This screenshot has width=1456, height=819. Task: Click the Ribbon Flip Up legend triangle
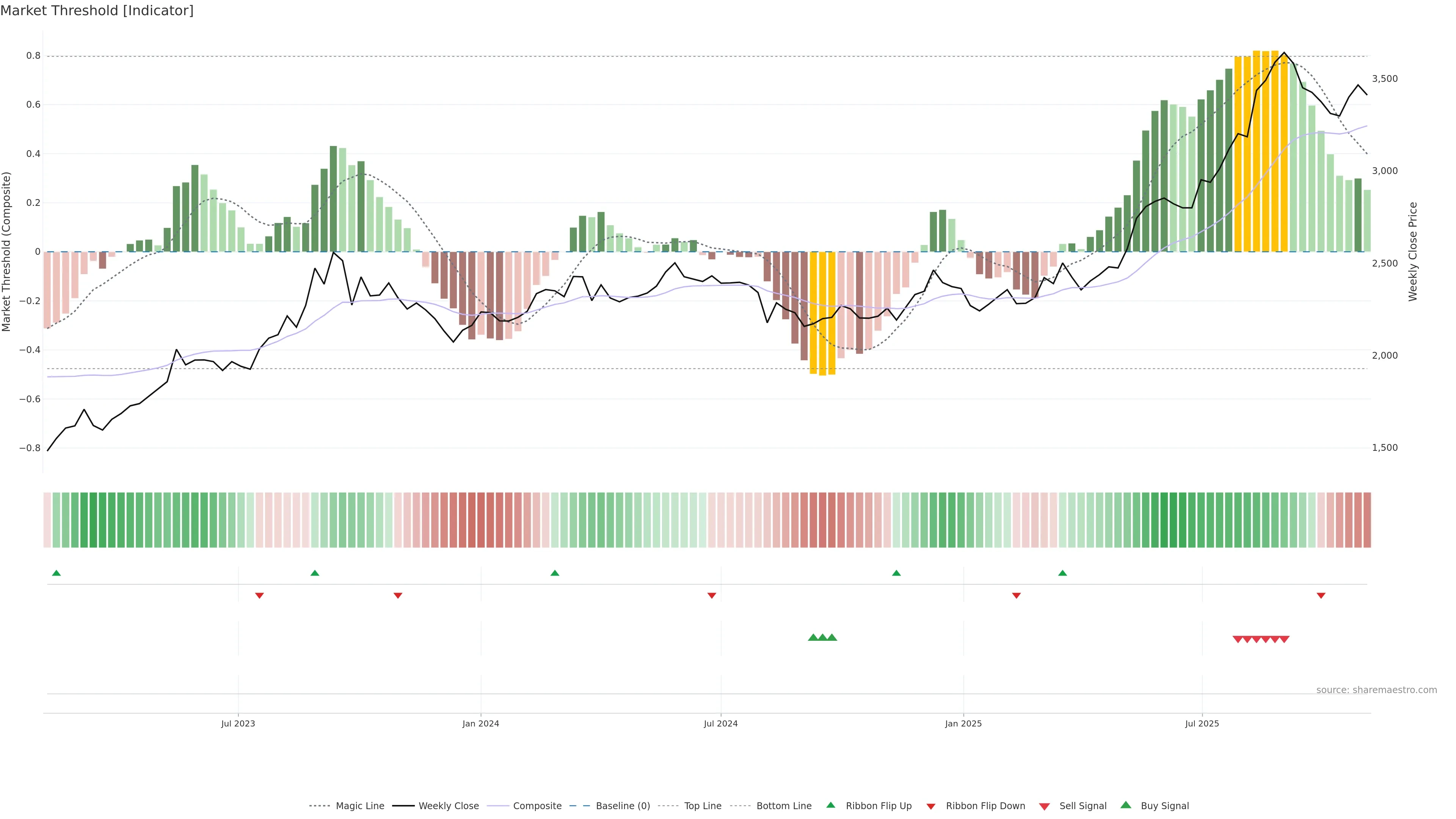(x=830, y=805)
